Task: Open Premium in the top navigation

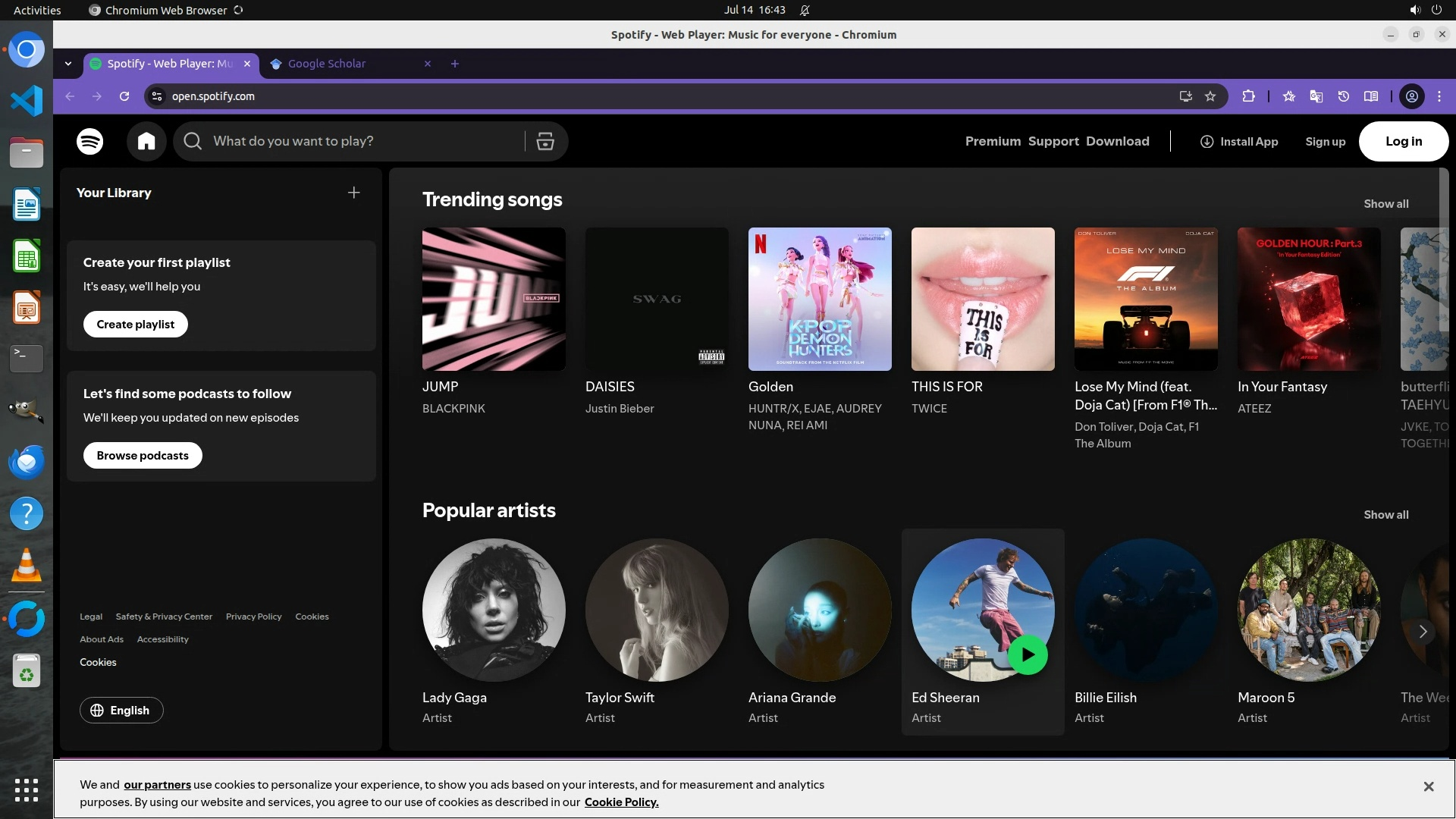Action: point(993,142)
